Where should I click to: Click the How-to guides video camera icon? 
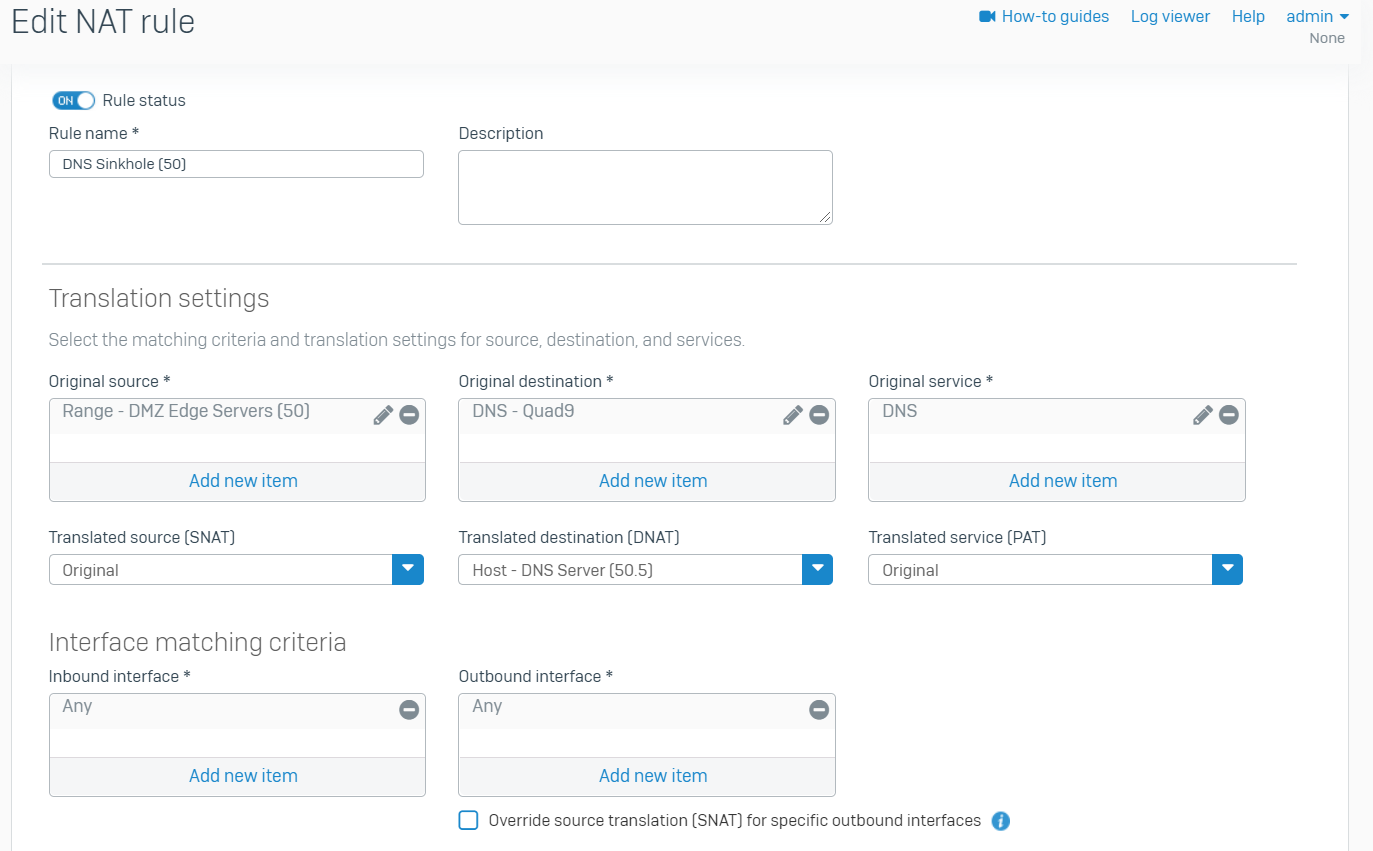tap(988, 16)
